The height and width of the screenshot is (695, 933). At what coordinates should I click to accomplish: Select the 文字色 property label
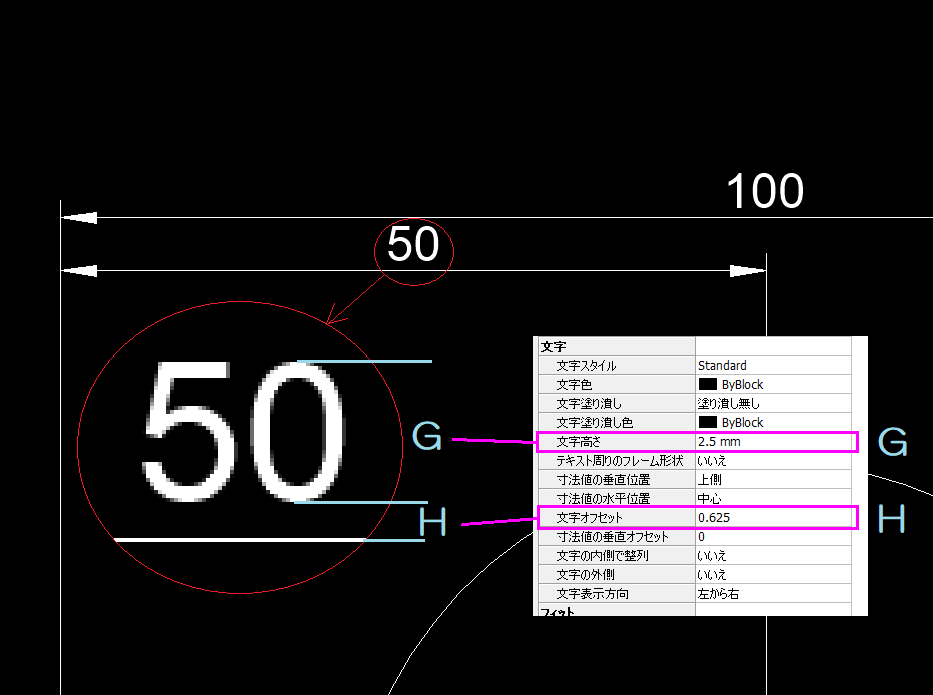(x=574, y=384)
